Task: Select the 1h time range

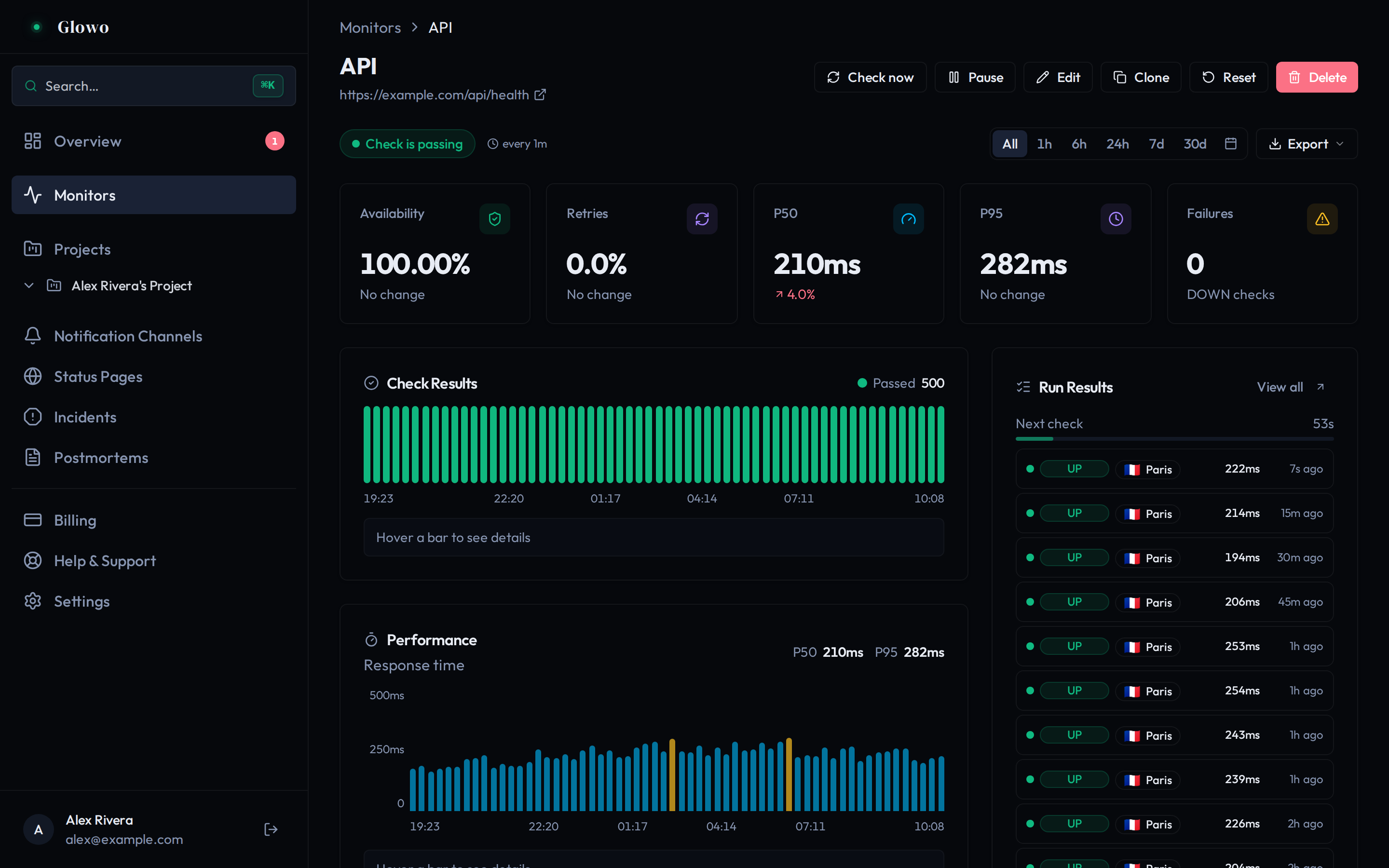Action: pos(1044,144)
